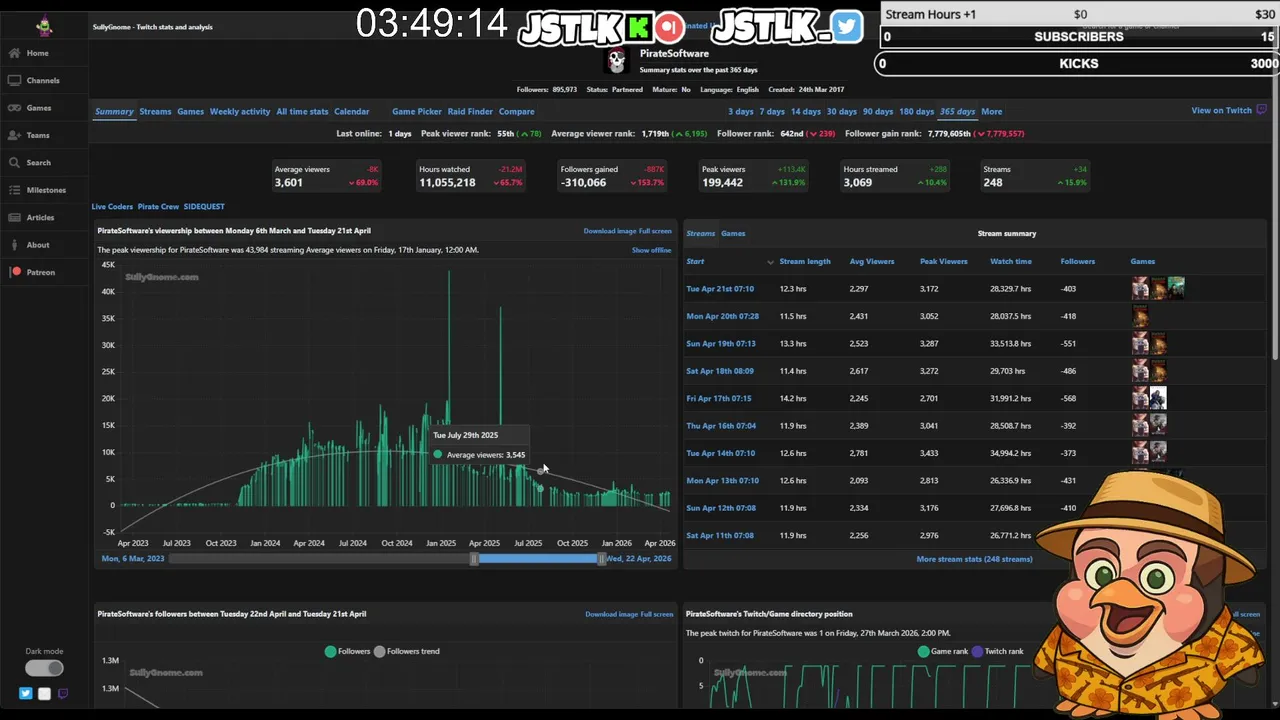Toggle Game rank series in legend
Image resolution: width=1280 pixels, height=720 pixels.
coord(943,651)
